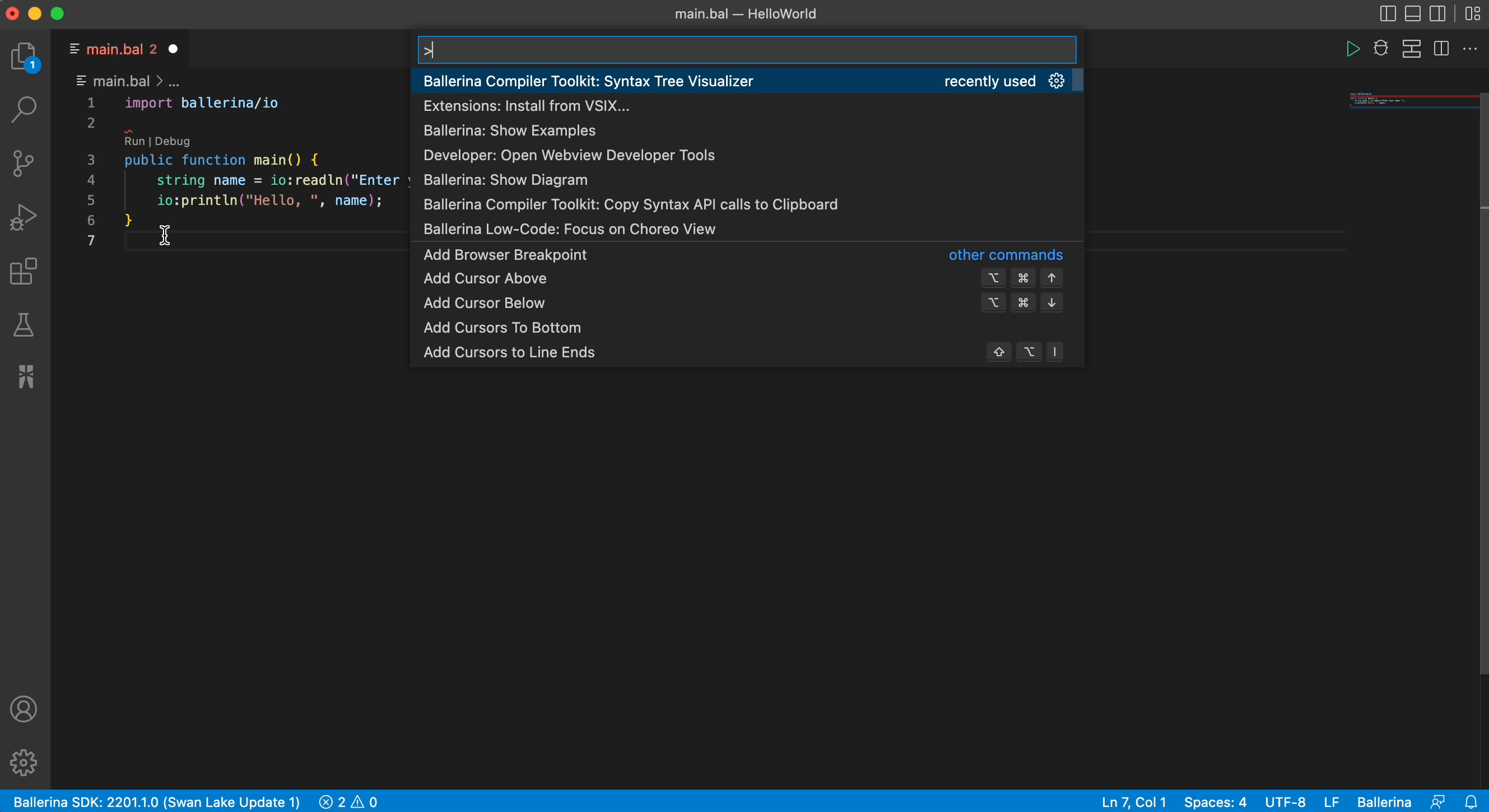
Task: Open the Search view icon
Action: point(24,109)
